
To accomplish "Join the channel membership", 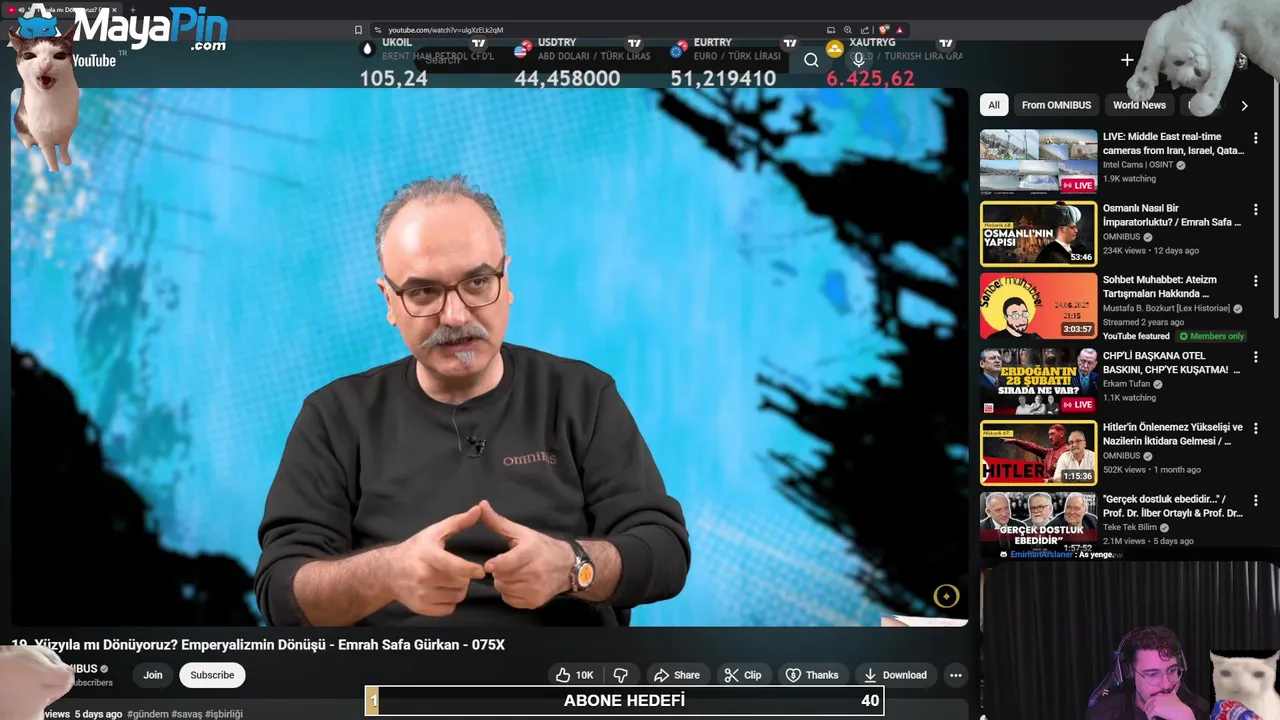I will pyautogui.click(x=152, y=675).
